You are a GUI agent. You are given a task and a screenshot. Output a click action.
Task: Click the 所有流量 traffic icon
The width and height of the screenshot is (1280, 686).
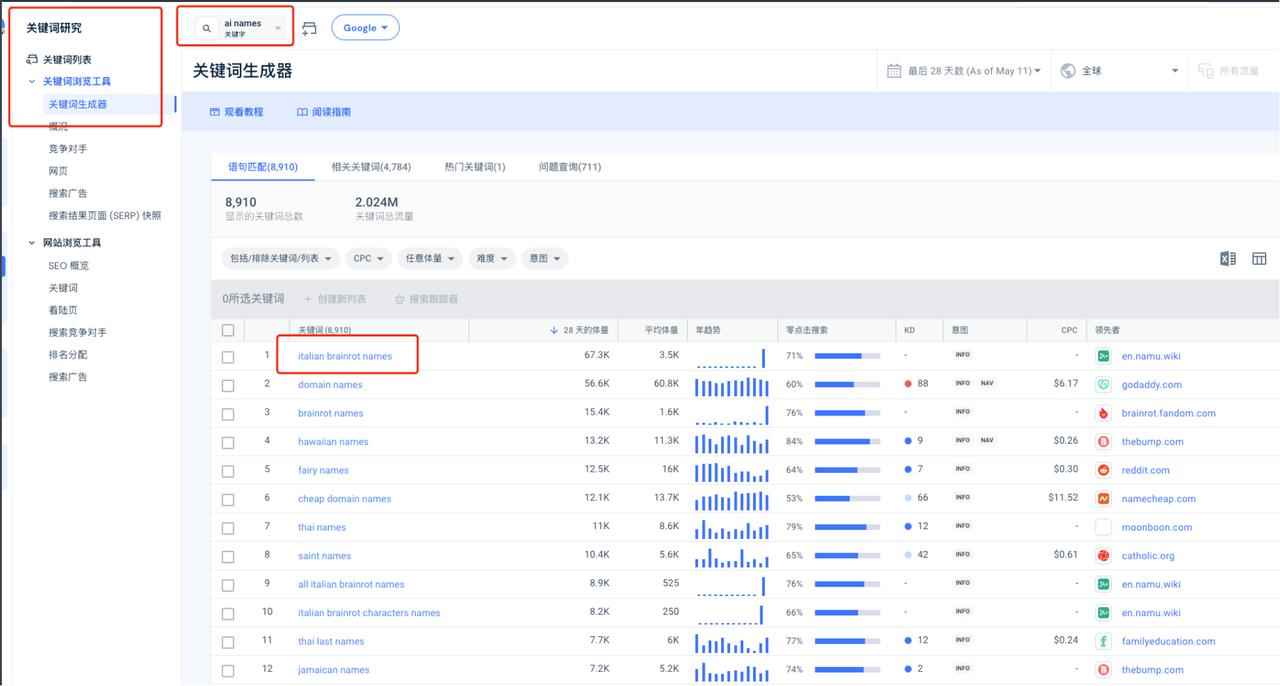1206,71
